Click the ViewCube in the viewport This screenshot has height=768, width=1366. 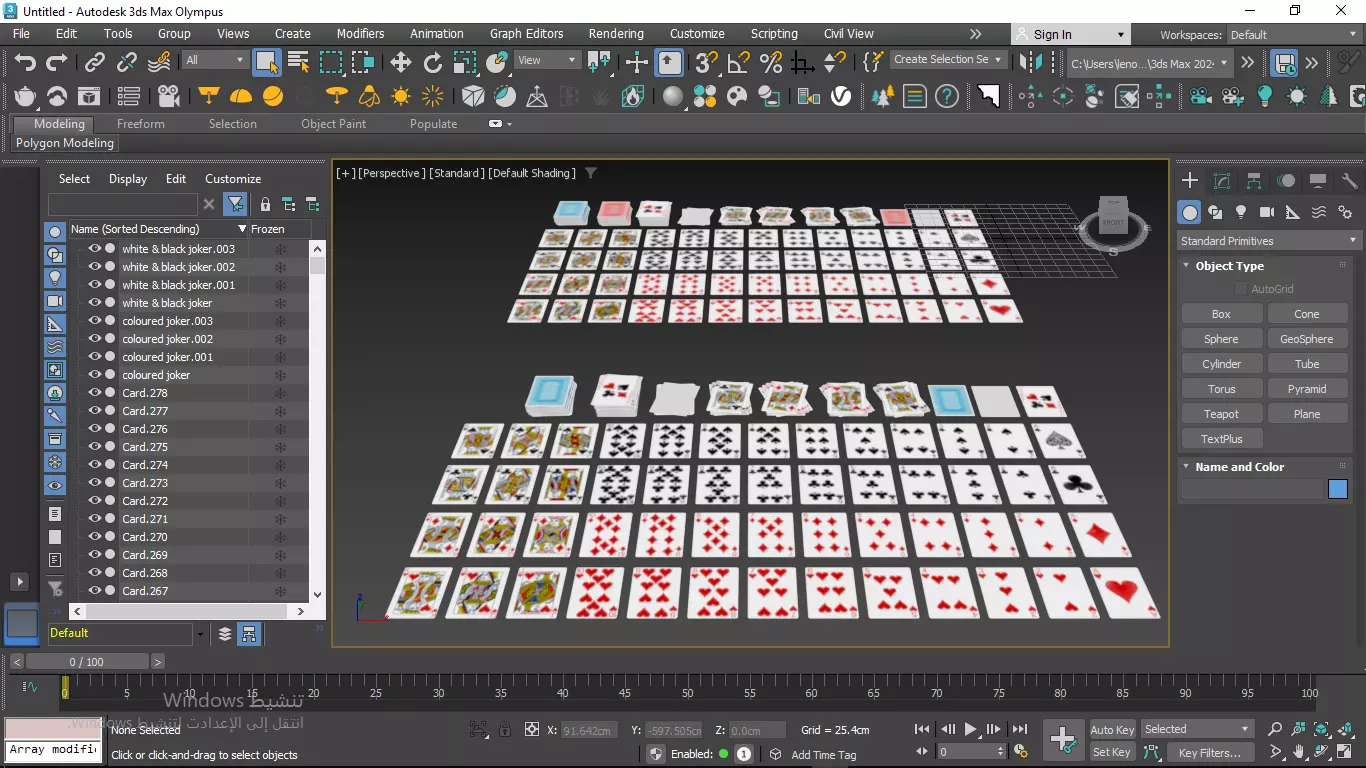1113,216
